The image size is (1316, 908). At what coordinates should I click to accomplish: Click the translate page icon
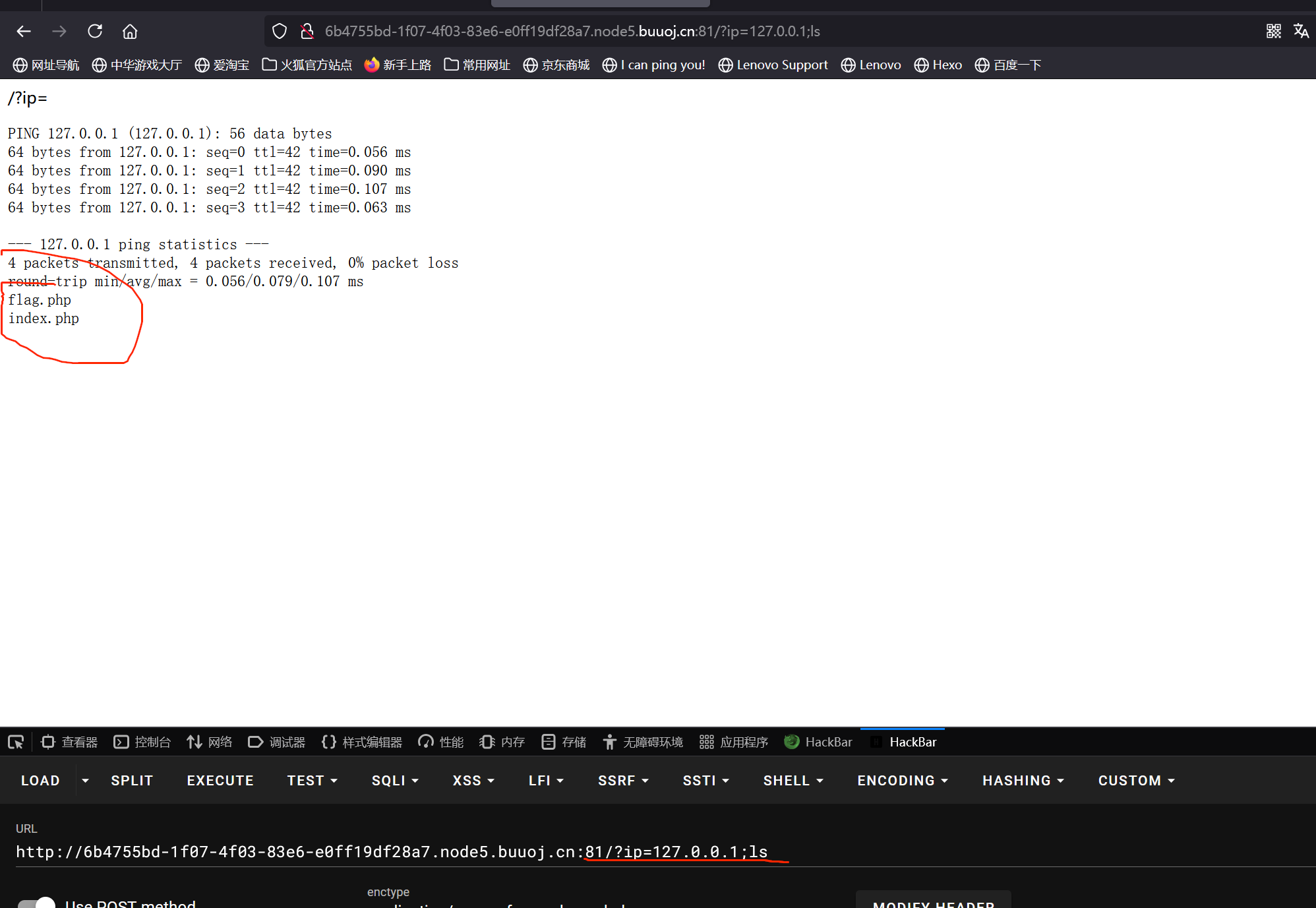(x=1301, y=31)
